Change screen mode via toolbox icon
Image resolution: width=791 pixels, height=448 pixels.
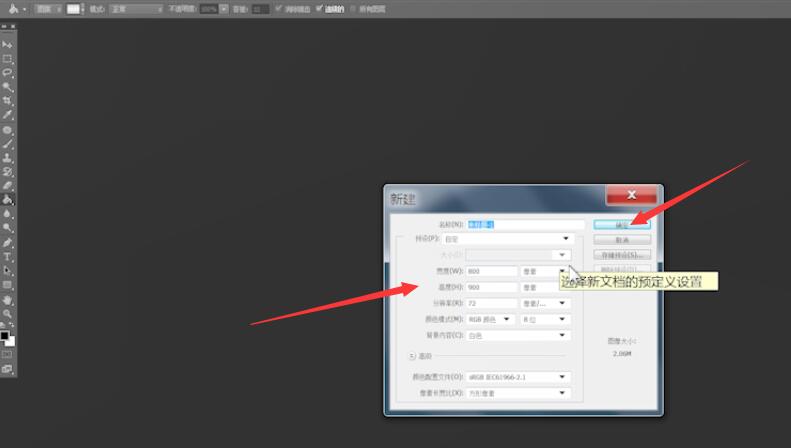pos(7,369)
